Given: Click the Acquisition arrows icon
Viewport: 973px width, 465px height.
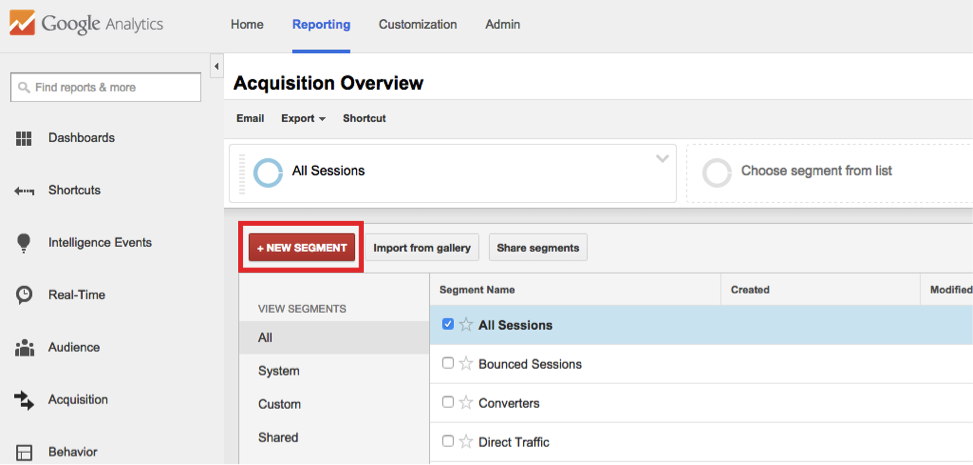Looking at the screenshot, I should tap(24, 400).
